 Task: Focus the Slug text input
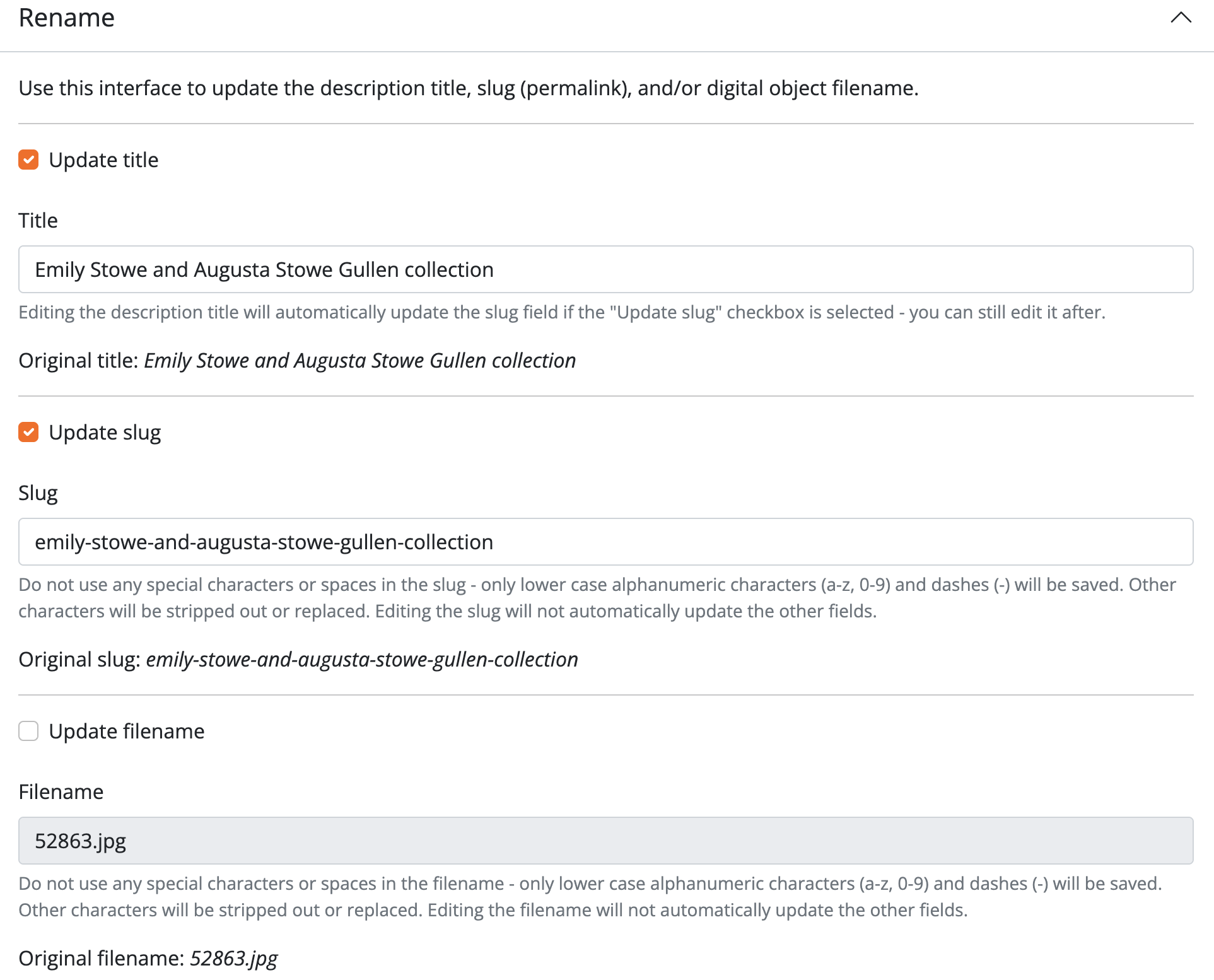coord(605,542)
